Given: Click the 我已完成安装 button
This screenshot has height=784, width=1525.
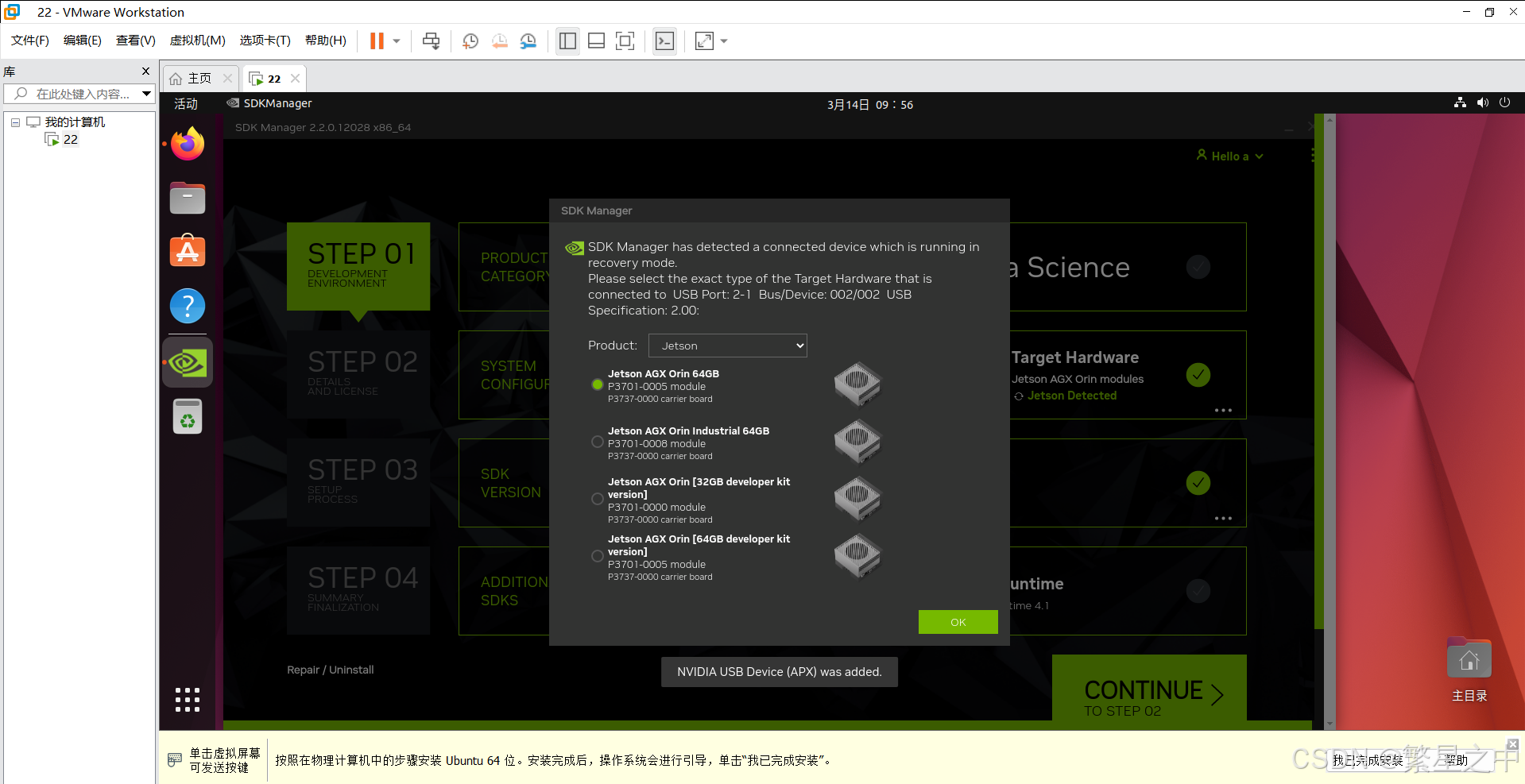Looking at the screenshot, I should (1368, 760).
